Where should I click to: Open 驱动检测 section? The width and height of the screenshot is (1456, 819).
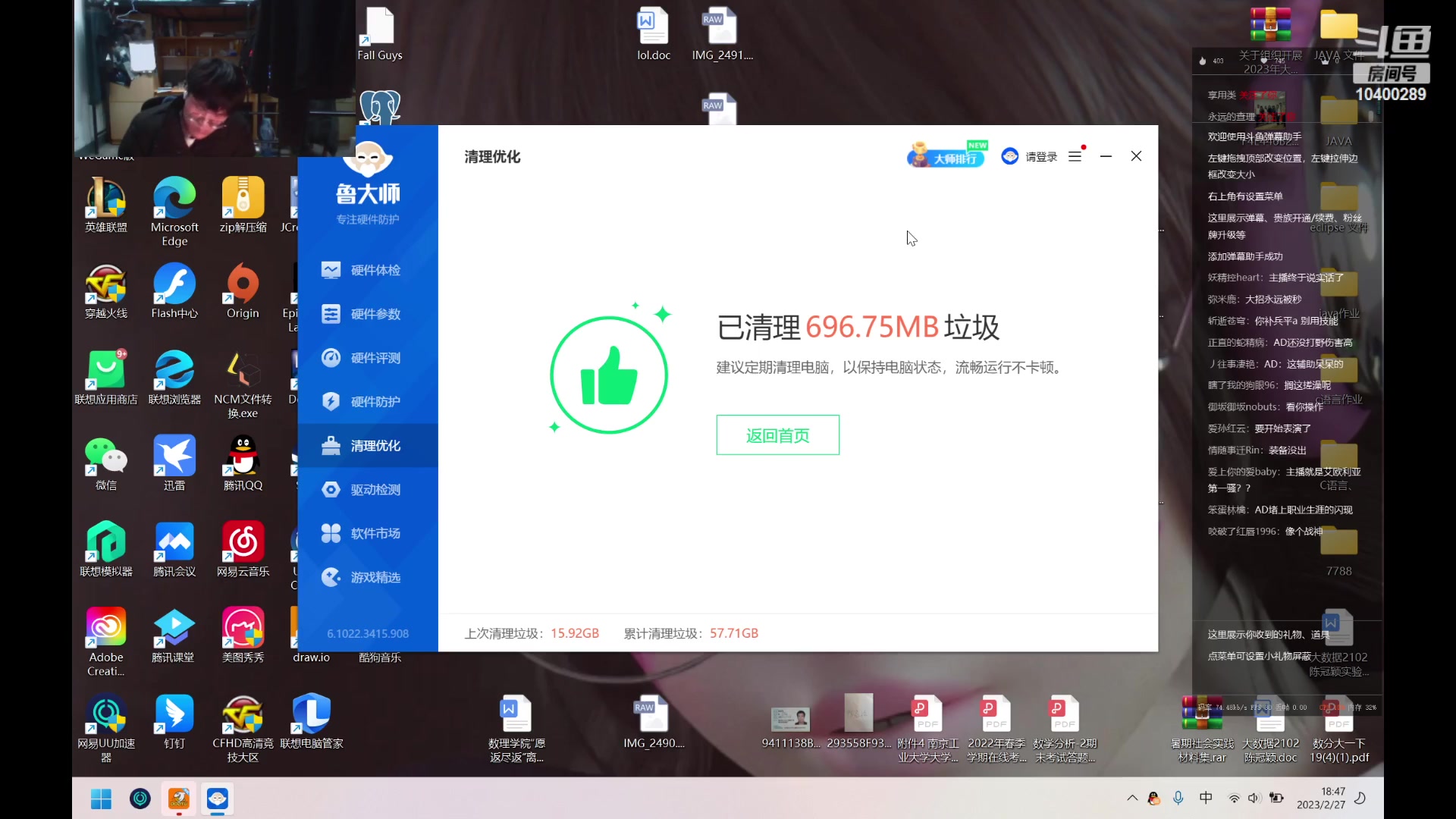coord(368,490)
